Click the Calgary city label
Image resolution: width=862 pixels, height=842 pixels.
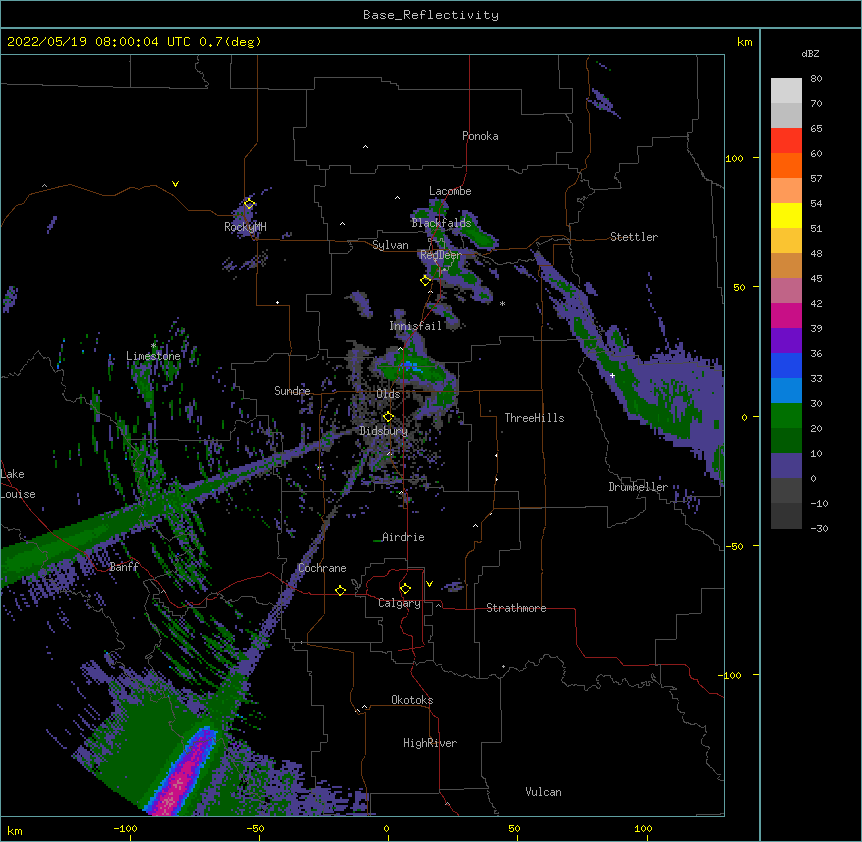coord(400,603)
